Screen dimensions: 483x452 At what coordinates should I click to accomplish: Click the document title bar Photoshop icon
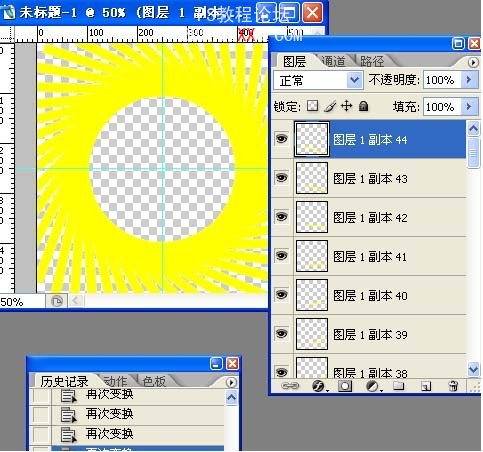click(8, 12)
